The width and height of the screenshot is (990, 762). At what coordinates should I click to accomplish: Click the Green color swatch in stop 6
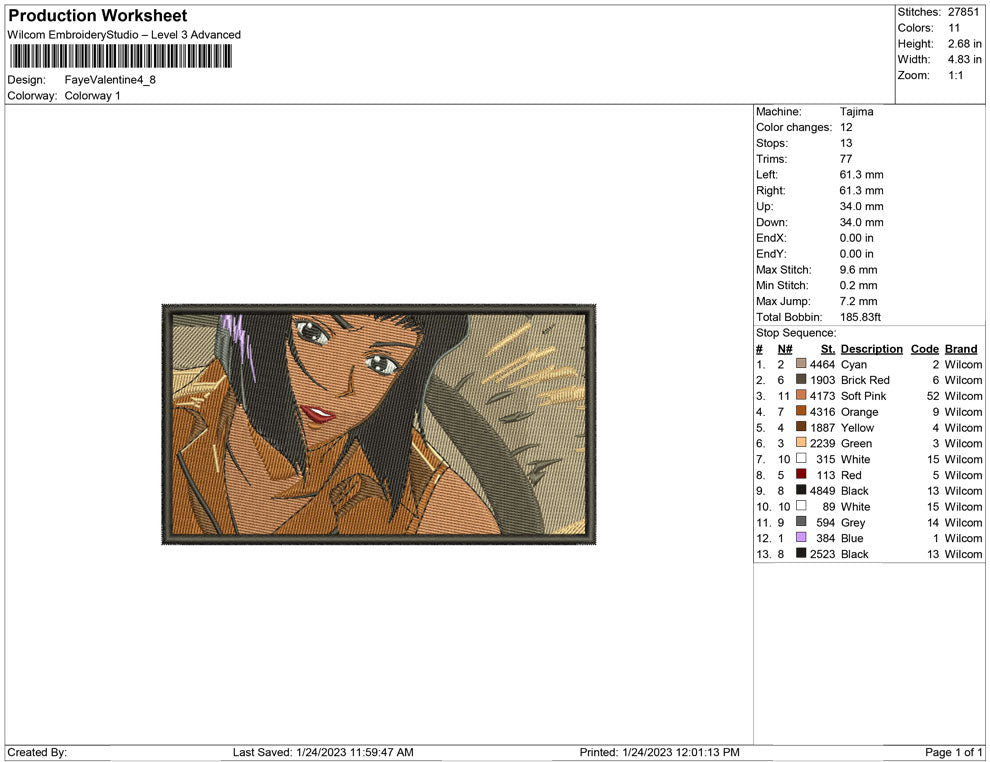[801, 443]
